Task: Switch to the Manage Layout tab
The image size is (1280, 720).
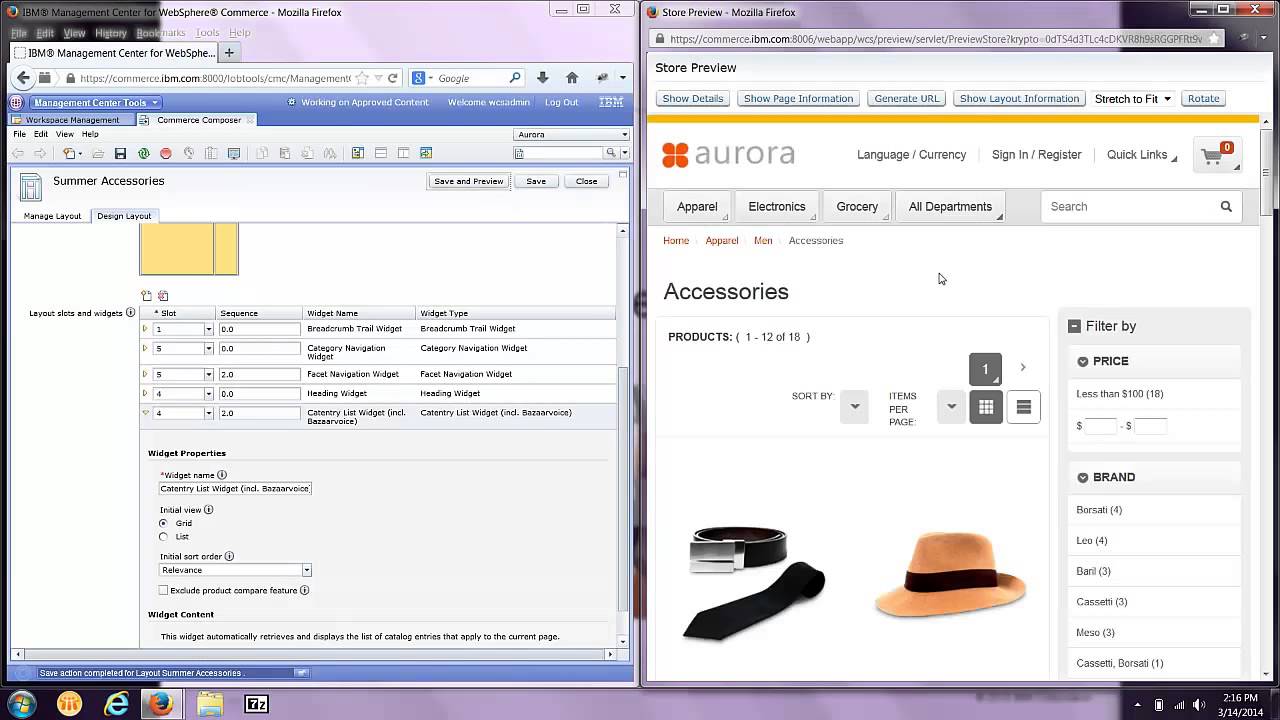Action: (52, 216)
